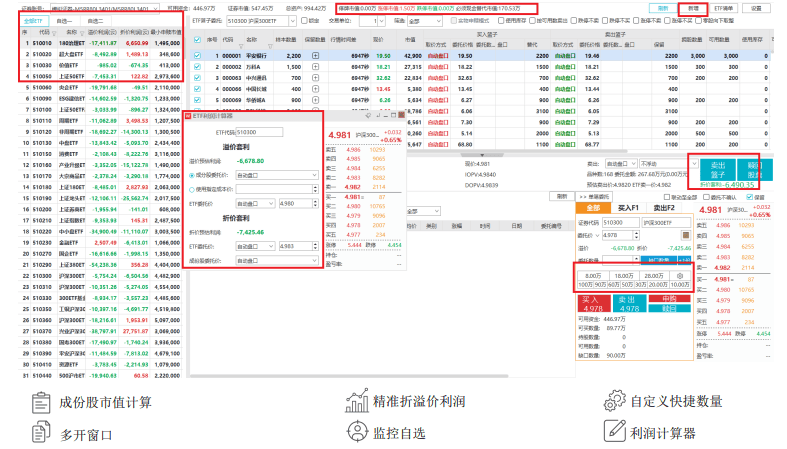
Task: Click the ETF清单 button
Action: pos(723,9)
